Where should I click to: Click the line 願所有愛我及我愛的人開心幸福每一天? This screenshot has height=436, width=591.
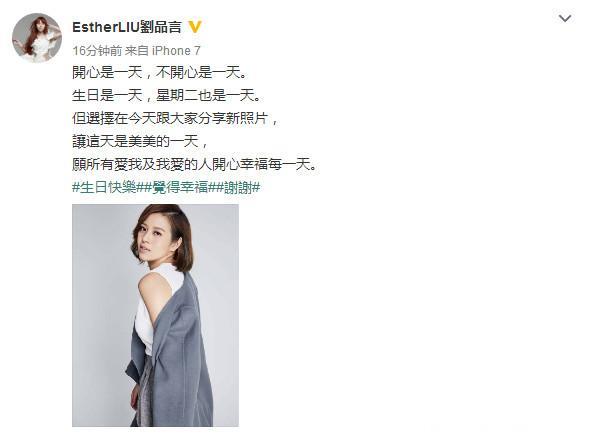click(194, 164)
